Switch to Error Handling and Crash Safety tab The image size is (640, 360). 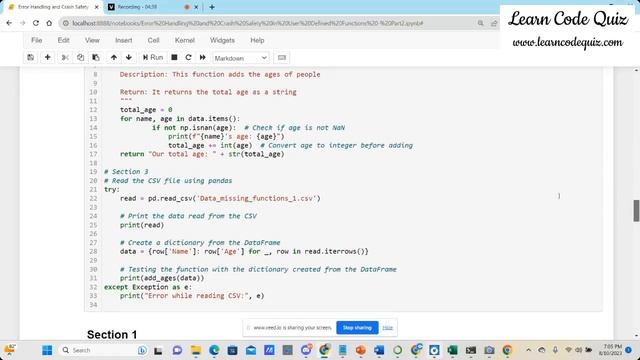pos(52,7)
